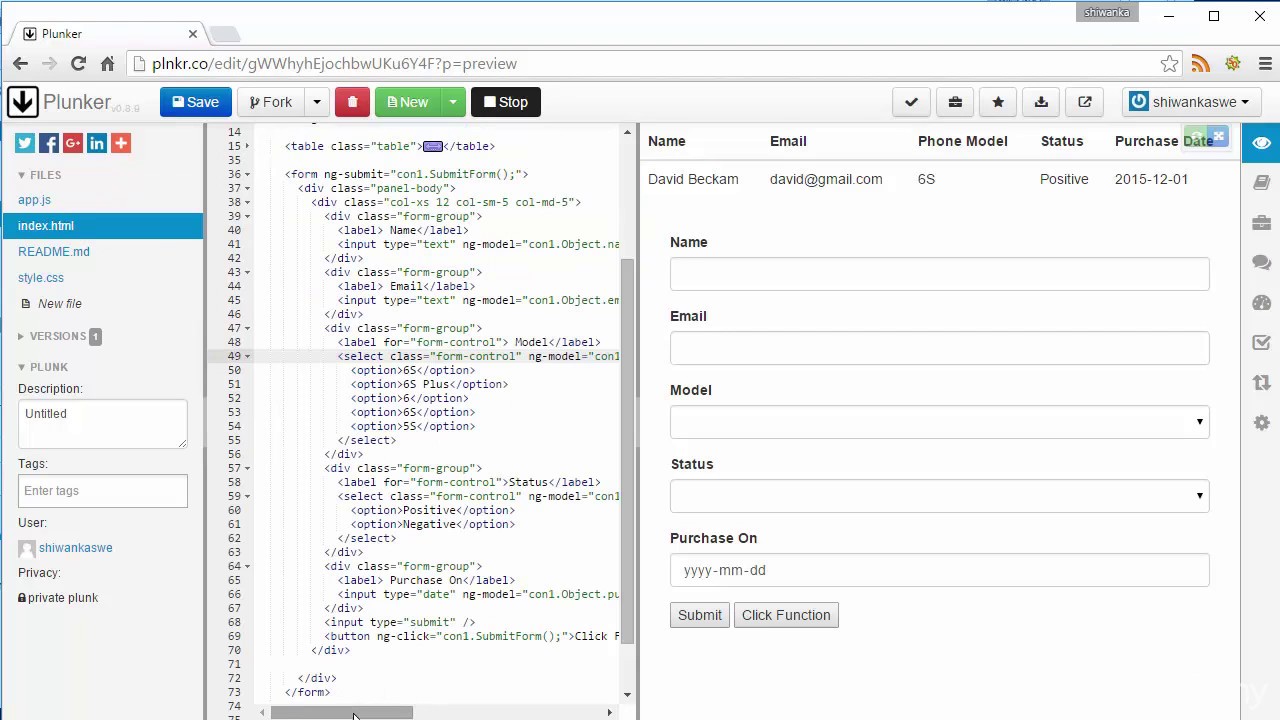Open the book icon in right sidebar

pyautogui.click(x=1261, y=183)
